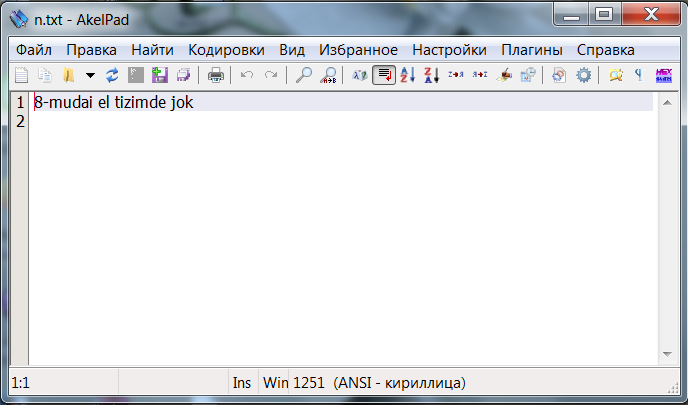688x405 pixels.
Task: Open Find with magnifier icon
Action: [x=304, y=75]
